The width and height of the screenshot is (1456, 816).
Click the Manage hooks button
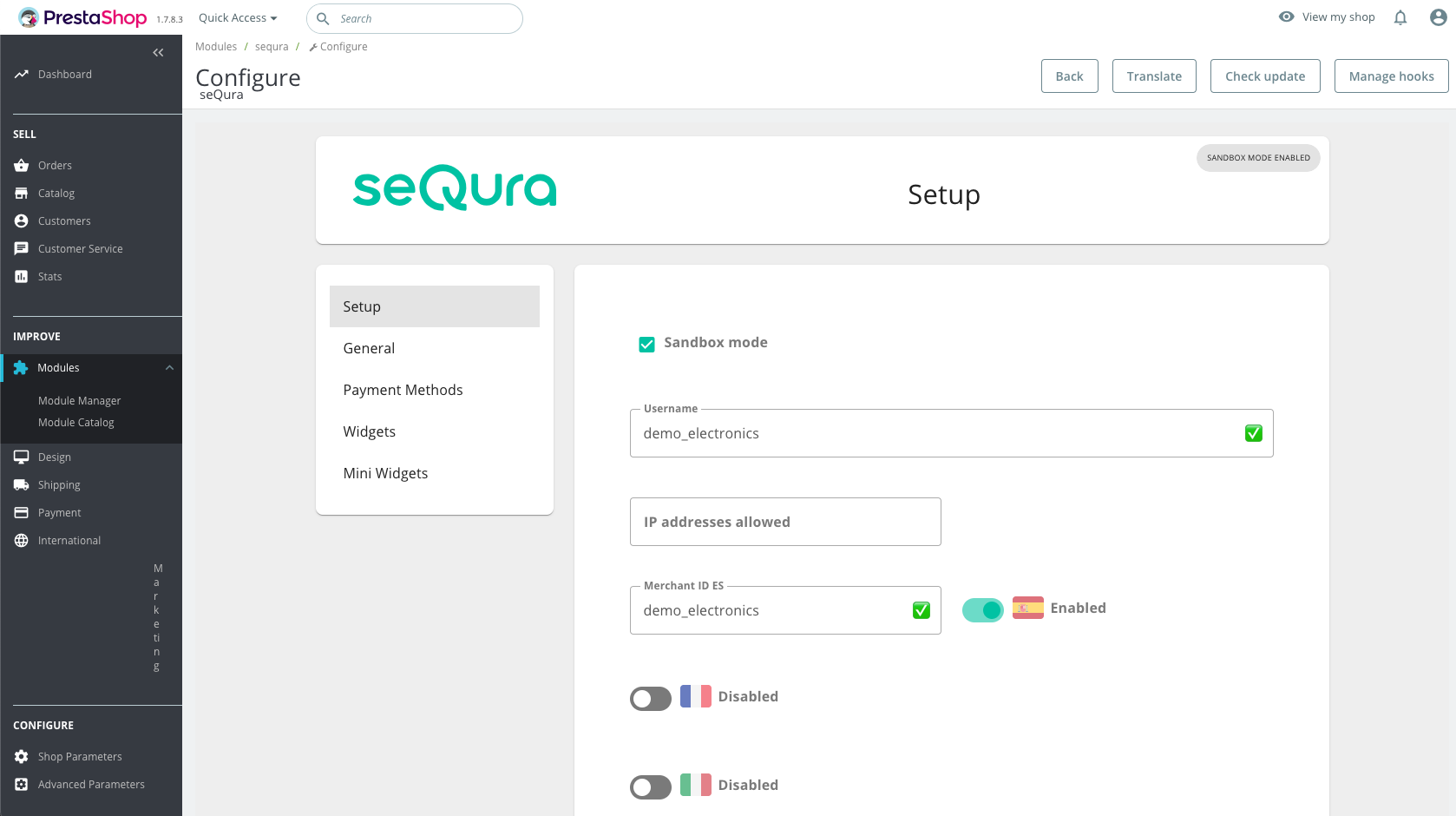1392,76
